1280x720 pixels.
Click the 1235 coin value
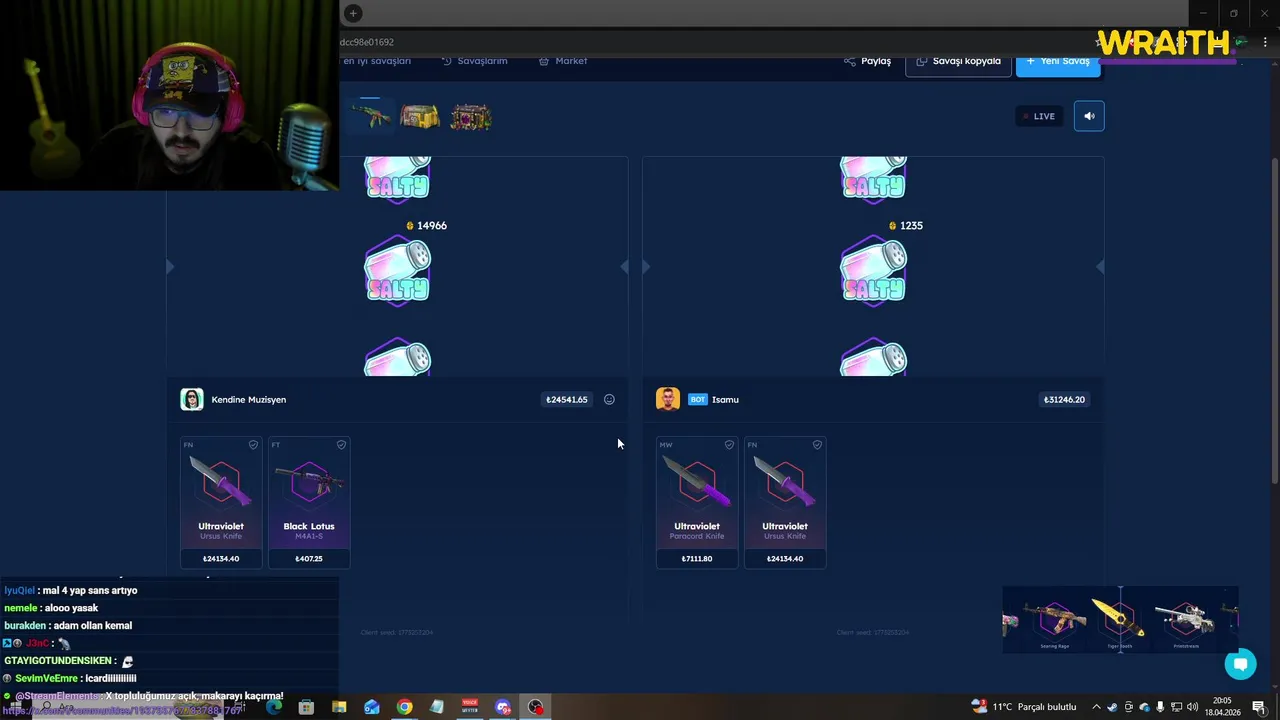905,226
